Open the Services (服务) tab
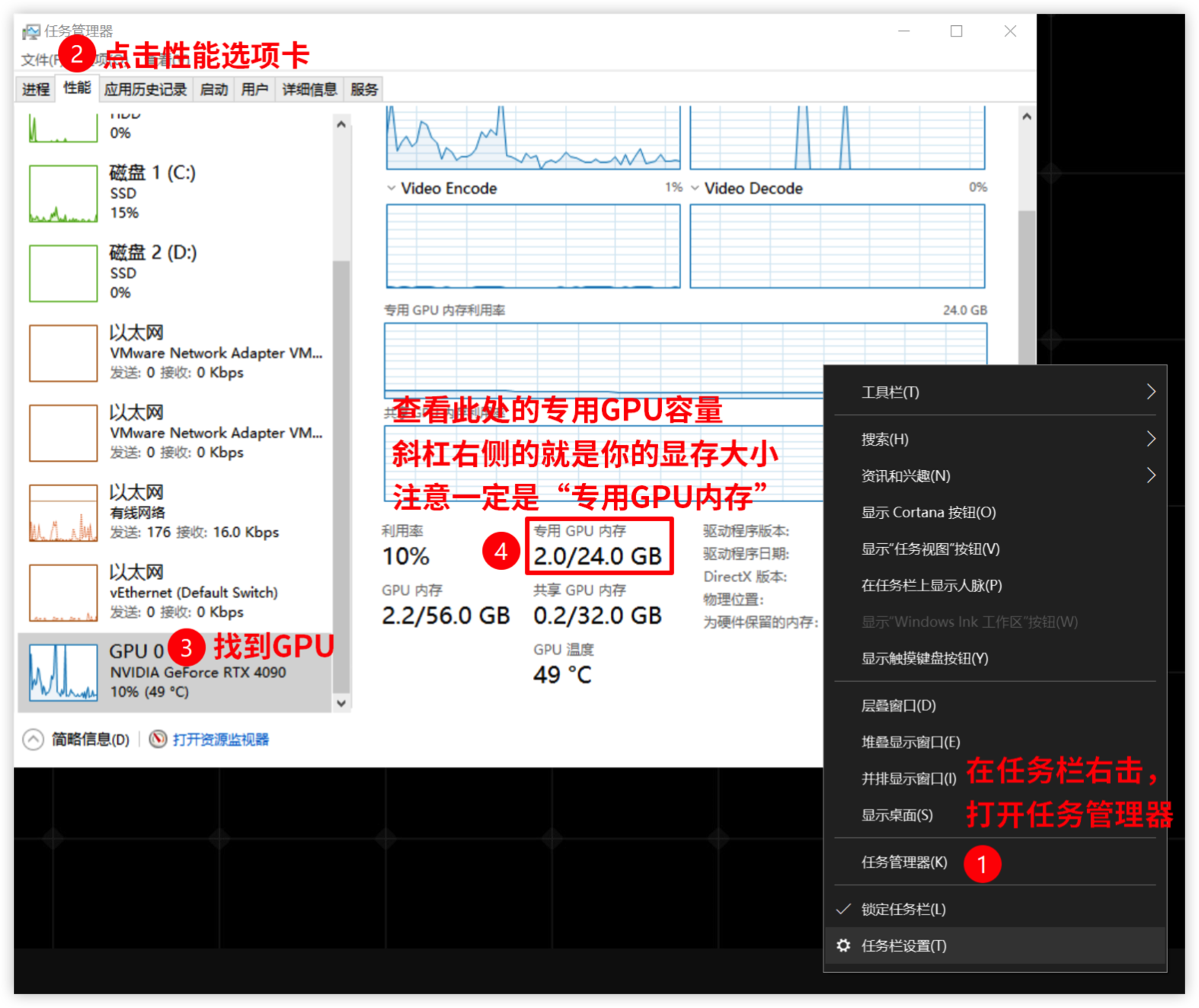1199x1008 pixels. point(364,89)
